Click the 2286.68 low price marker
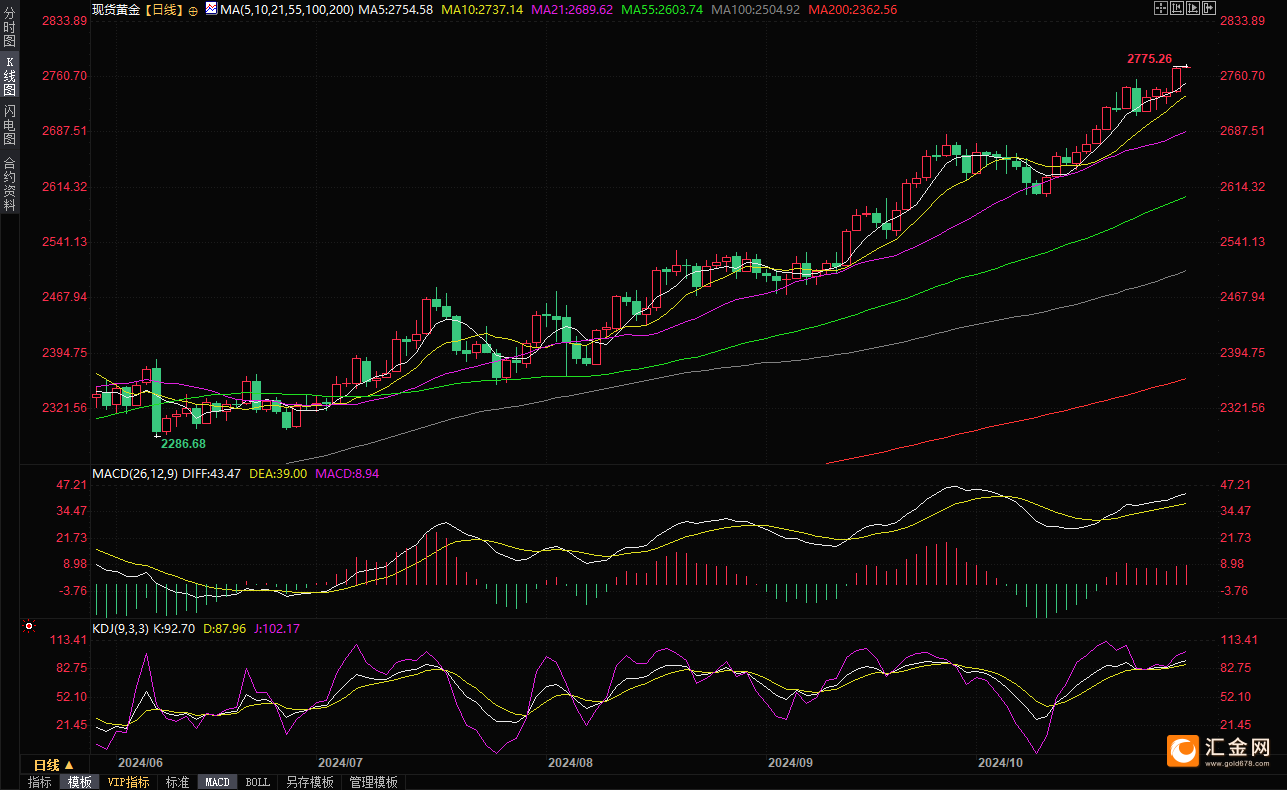This screenshot has width=1287, height=790. point(184,443)
